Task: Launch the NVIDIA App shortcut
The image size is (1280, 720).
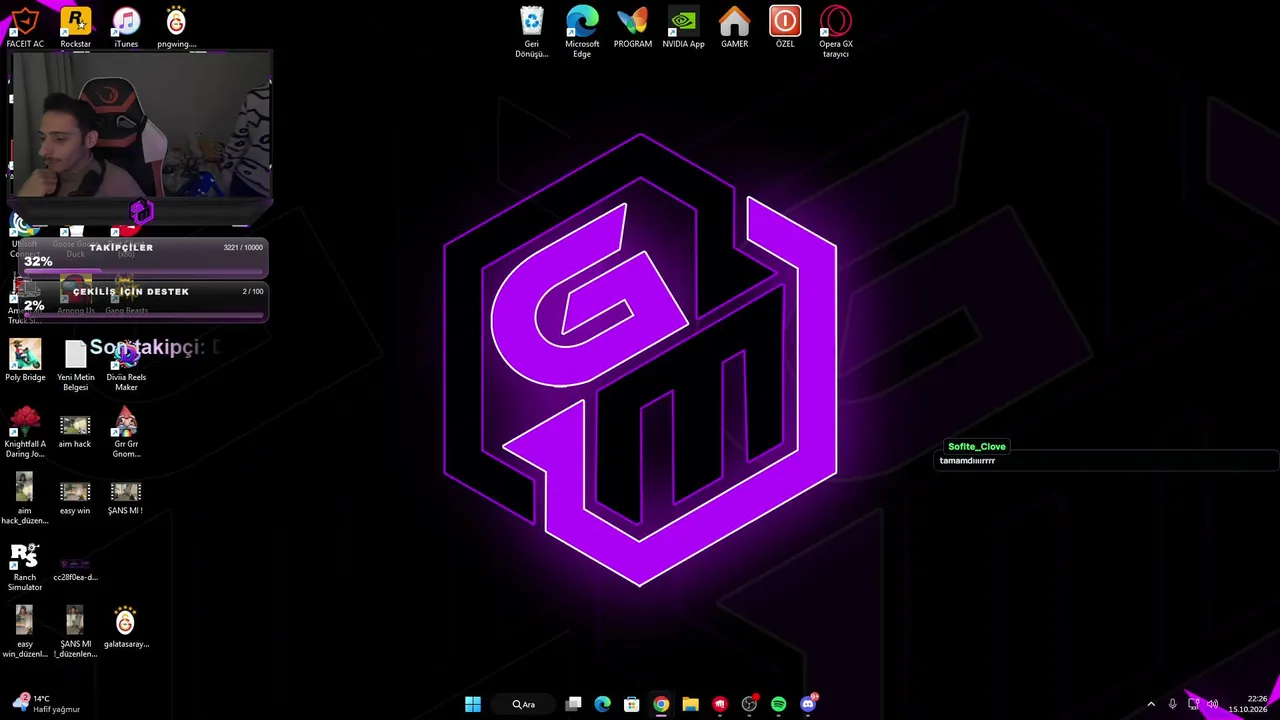Action: pyautogui.click(x=683, y=27)
